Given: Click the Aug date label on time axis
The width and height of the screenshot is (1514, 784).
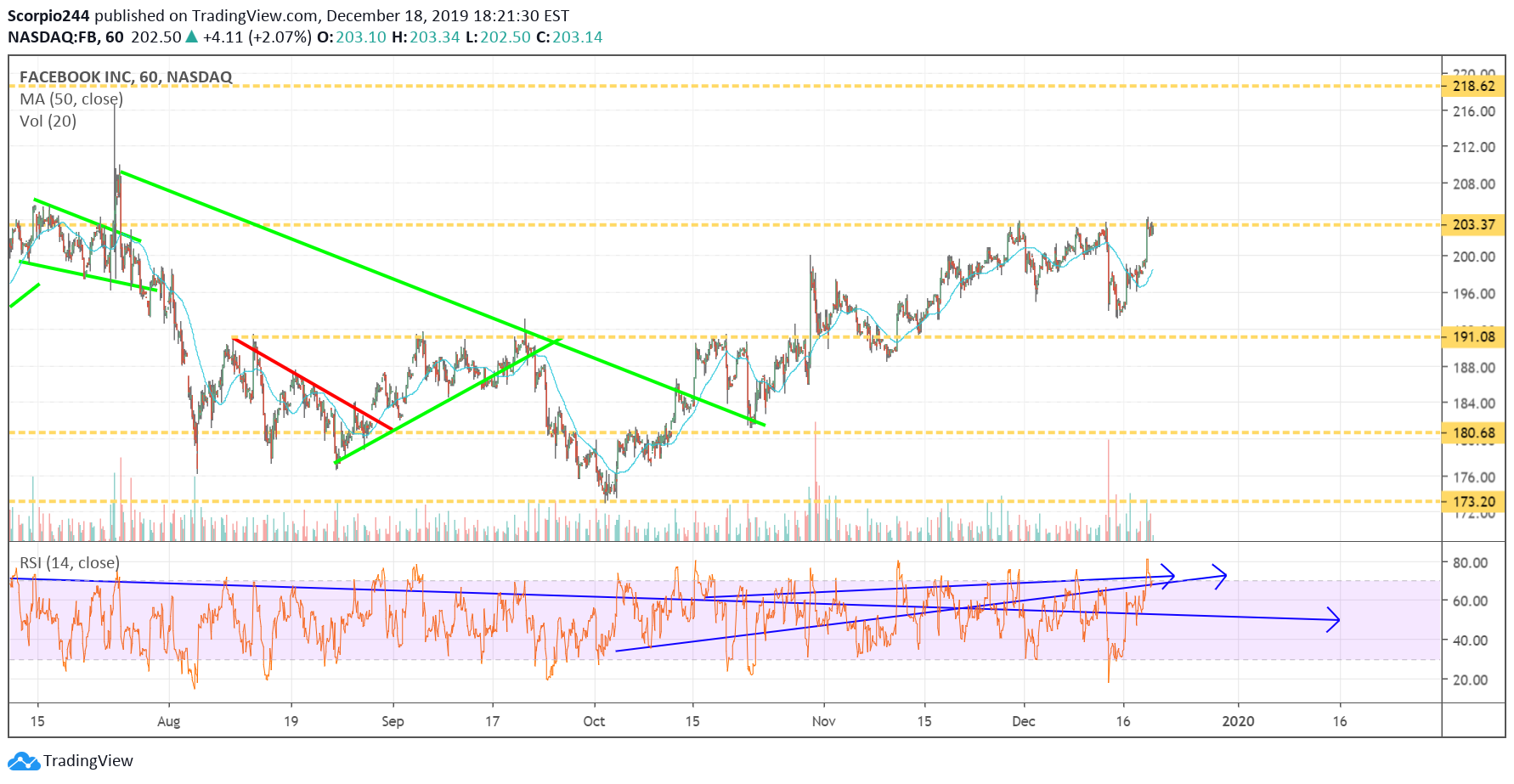Looking at the screenshot, I should pyautogui.click(x=169, y=721).
